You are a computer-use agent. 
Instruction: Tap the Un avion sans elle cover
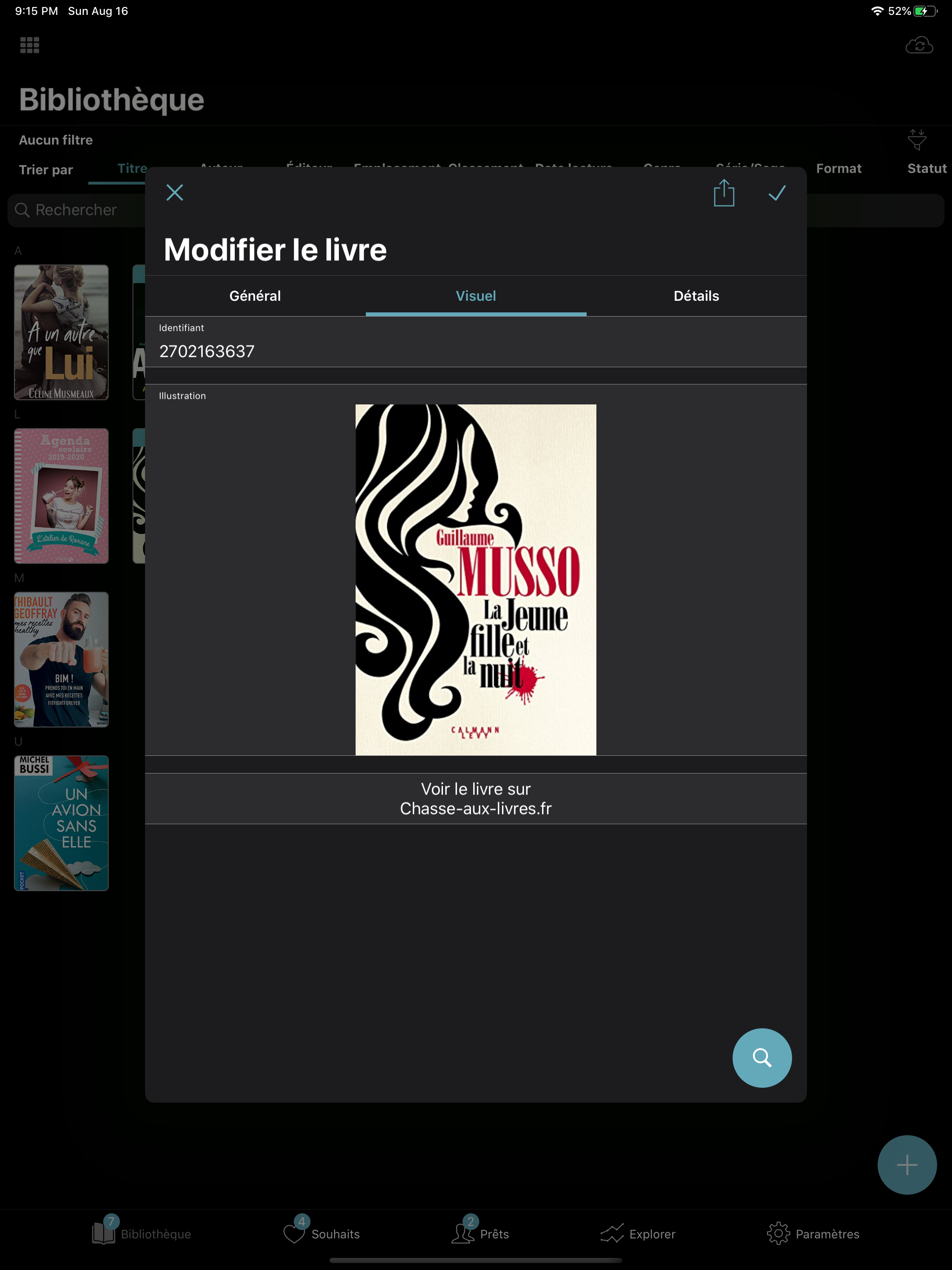tap(61, 822)
